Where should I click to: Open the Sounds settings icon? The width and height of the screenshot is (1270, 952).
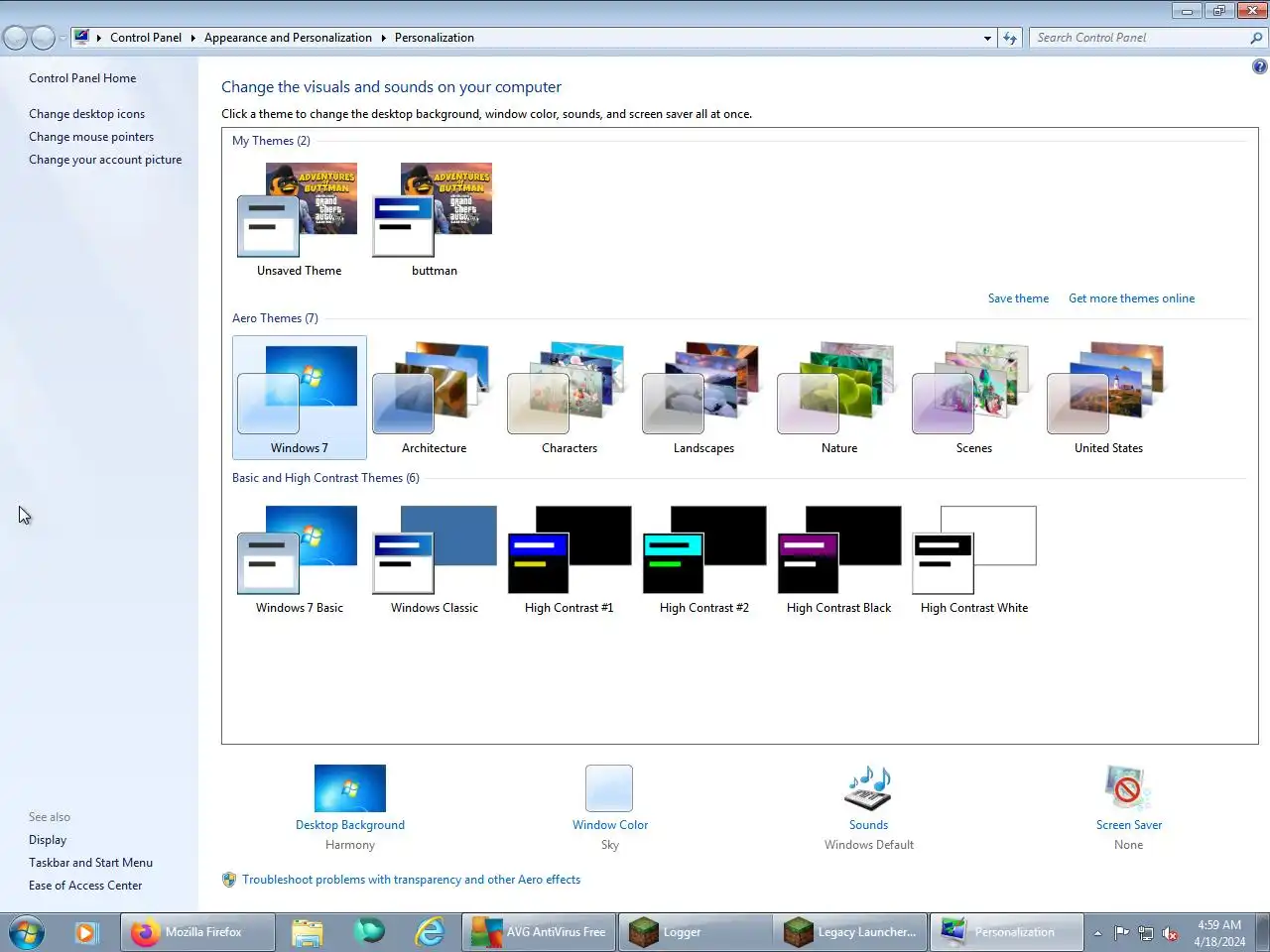click(x=868, y=788)
